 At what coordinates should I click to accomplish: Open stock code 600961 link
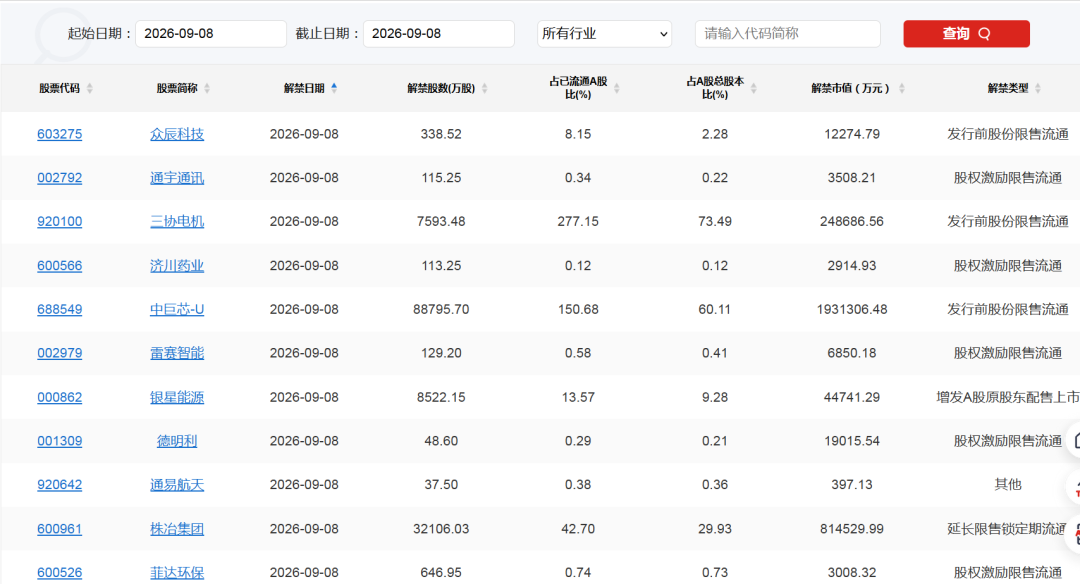coord(59,529)
